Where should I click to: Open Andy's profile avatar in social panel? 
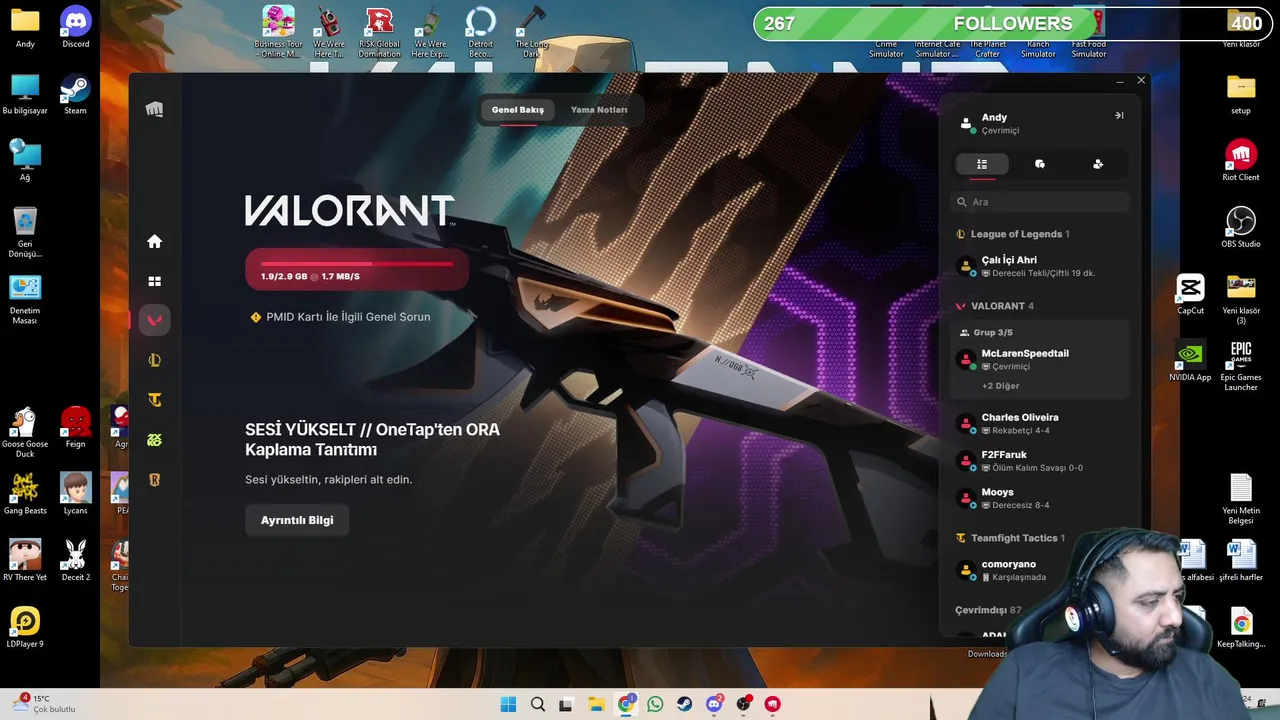point(966,124)
